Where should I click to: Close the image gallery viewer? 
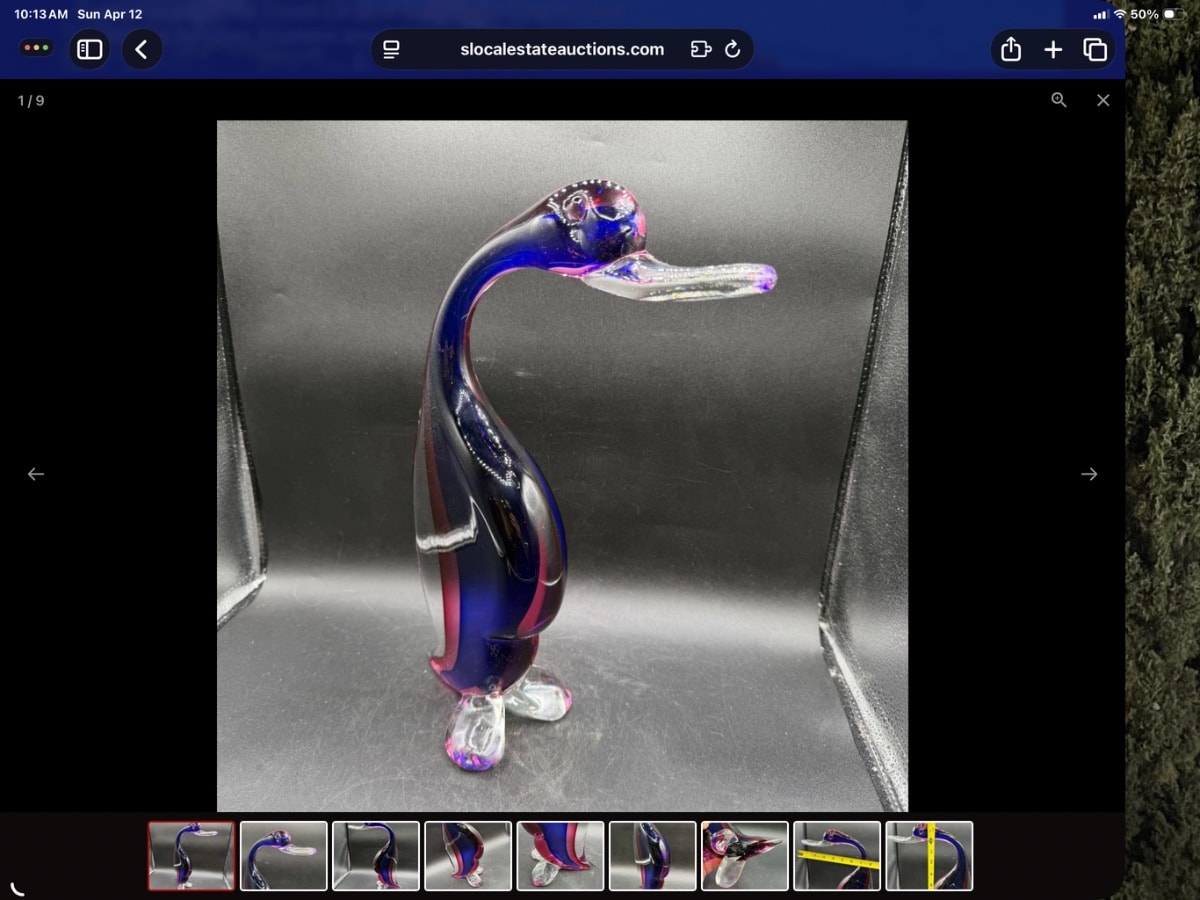click(1103, 100)
